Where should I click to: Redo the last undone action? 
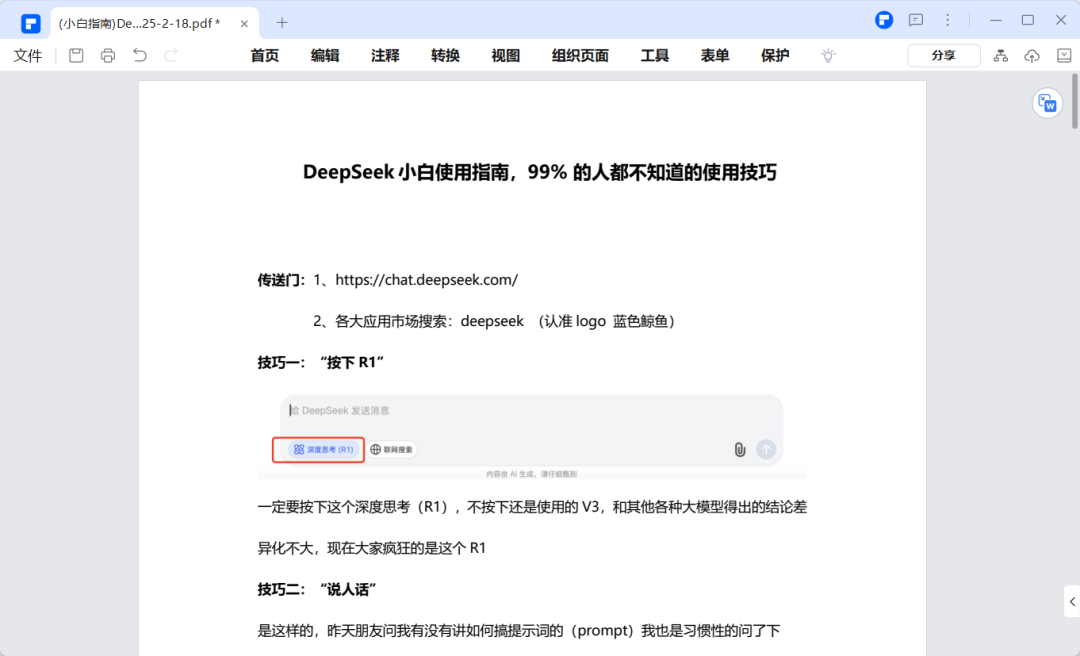171,55
